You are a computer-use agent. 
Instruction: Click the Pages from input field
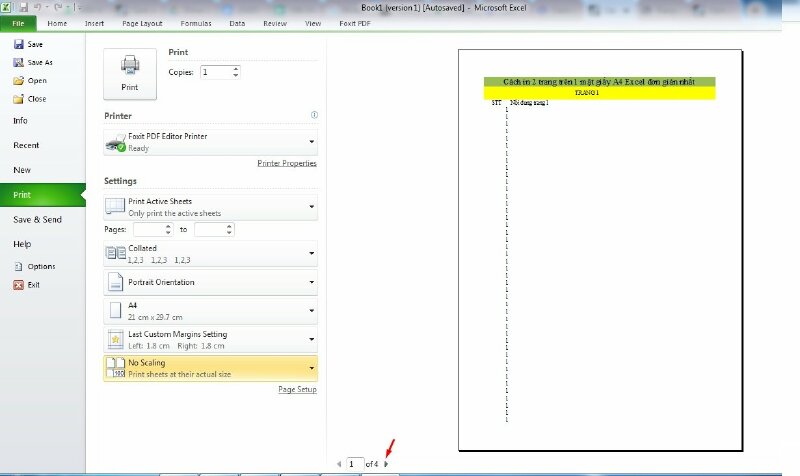[x=149, y=230]
